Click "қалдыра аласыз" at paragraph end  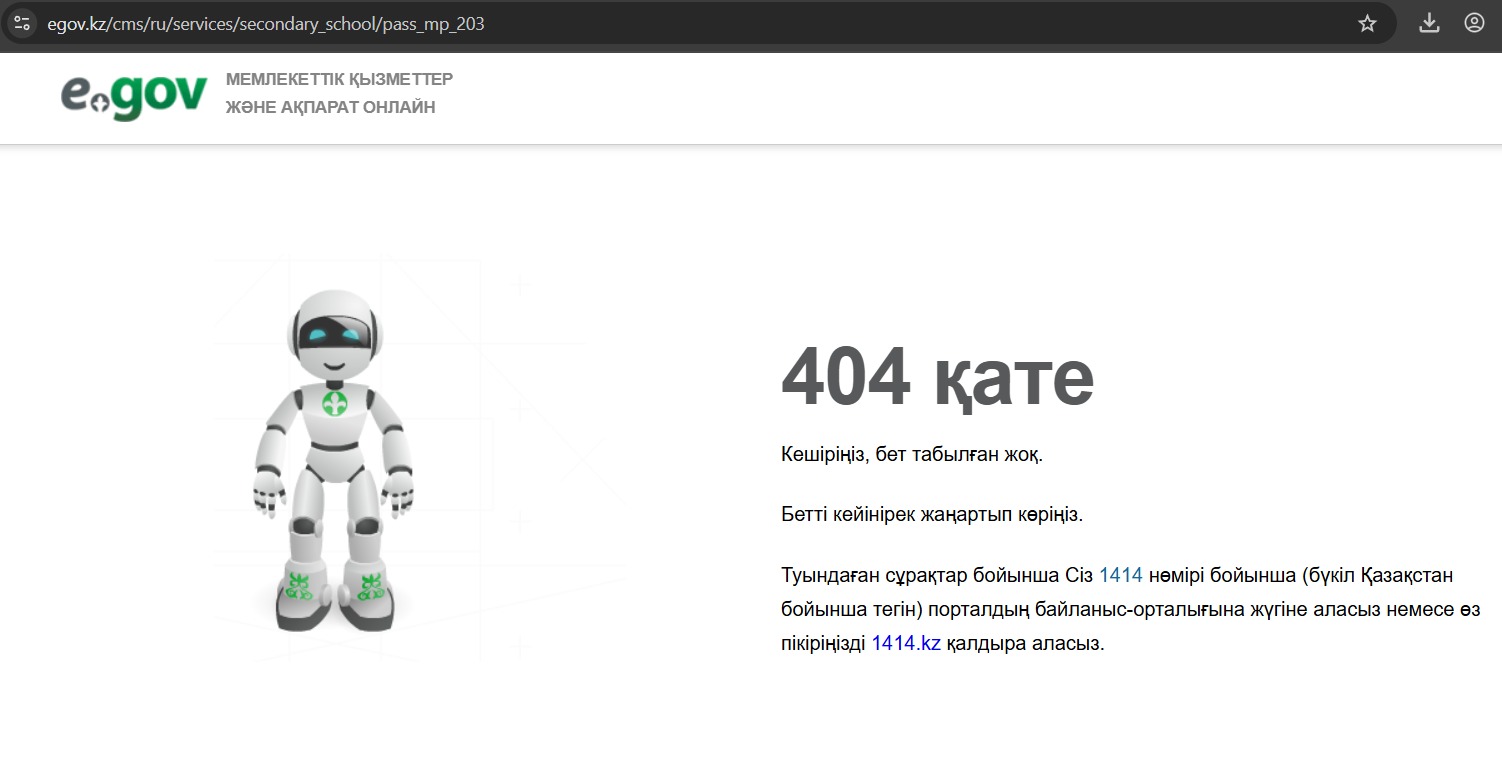pos(1024,644)
